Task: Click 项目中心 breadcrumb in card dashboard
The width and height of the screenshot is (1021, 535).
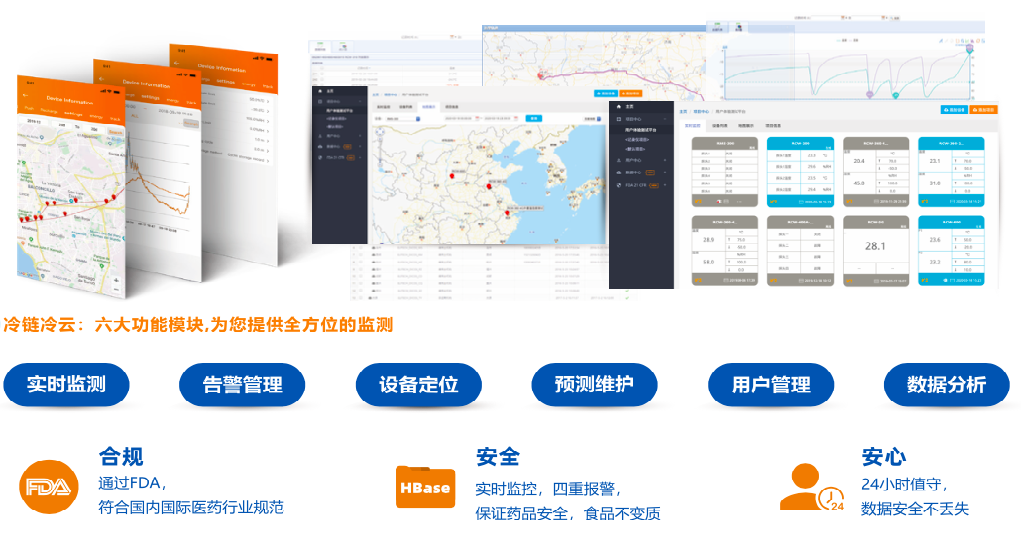Action: (701, 111)
